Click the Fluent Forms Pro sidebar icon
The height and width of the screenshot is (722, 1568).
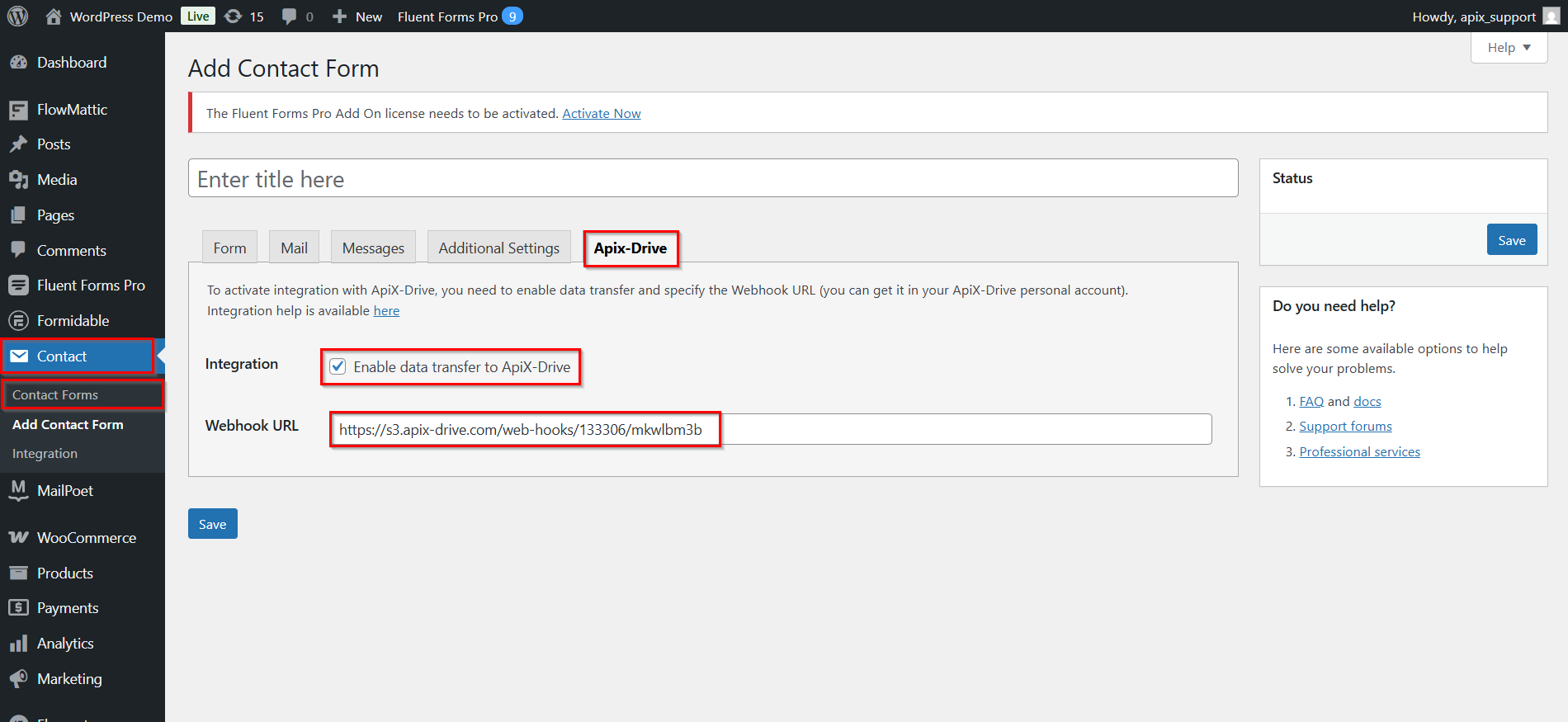(18, 285)
